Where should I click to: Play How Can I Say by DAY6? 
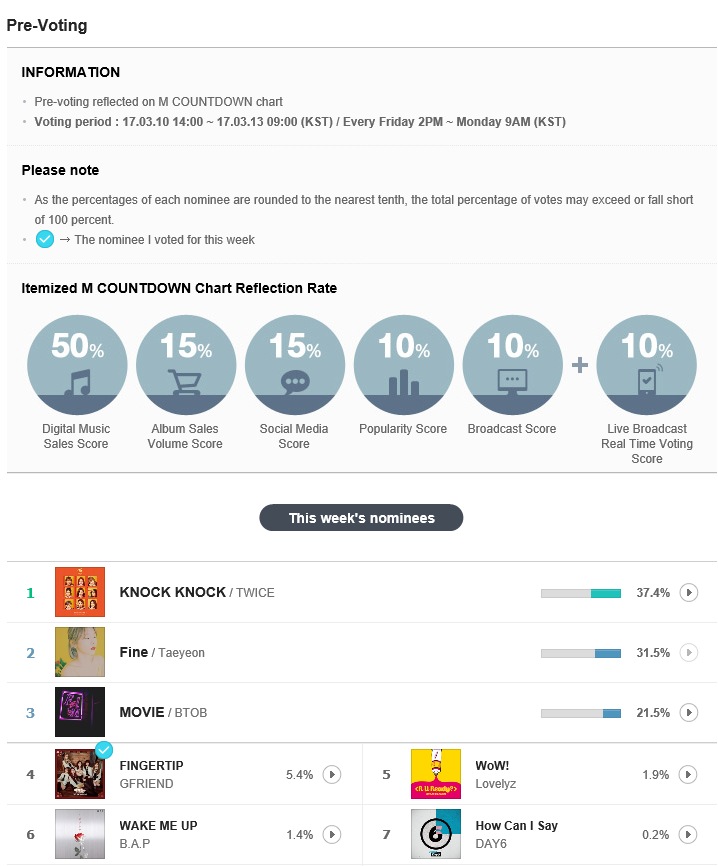tap(688, 834)
